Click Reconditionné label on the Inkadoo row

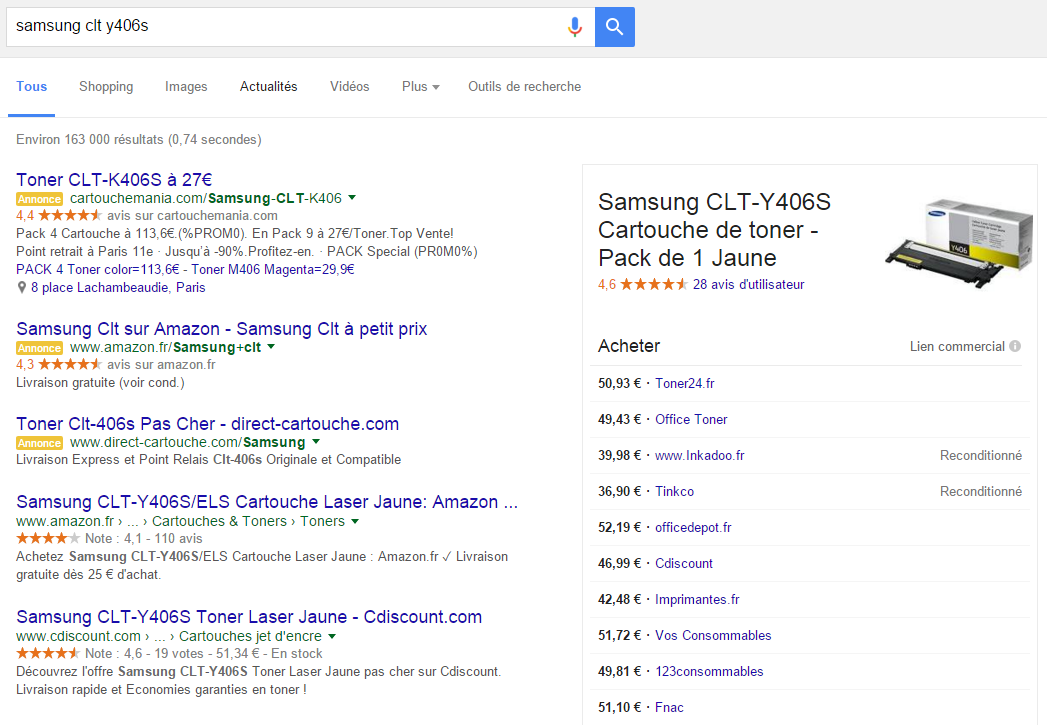point(981,455)
